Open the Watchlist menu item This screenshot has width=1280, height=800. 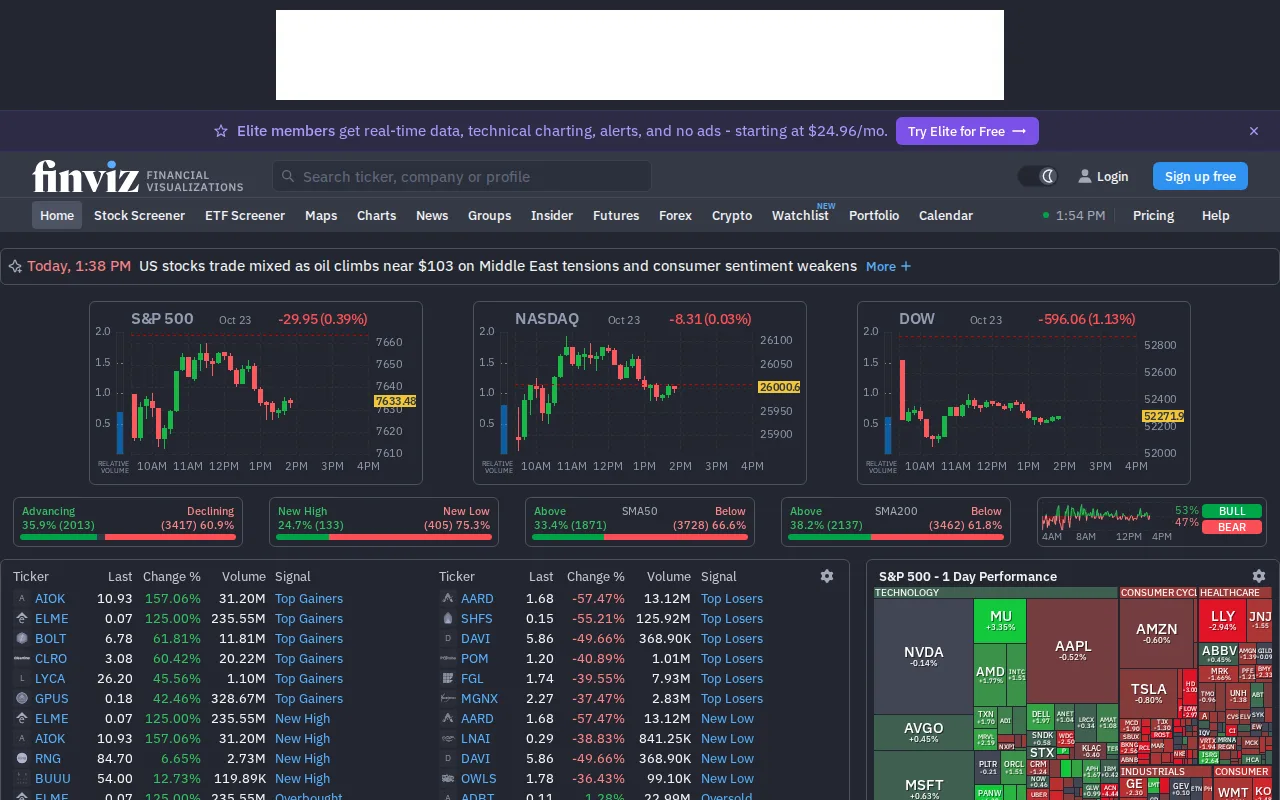[800, 215]
